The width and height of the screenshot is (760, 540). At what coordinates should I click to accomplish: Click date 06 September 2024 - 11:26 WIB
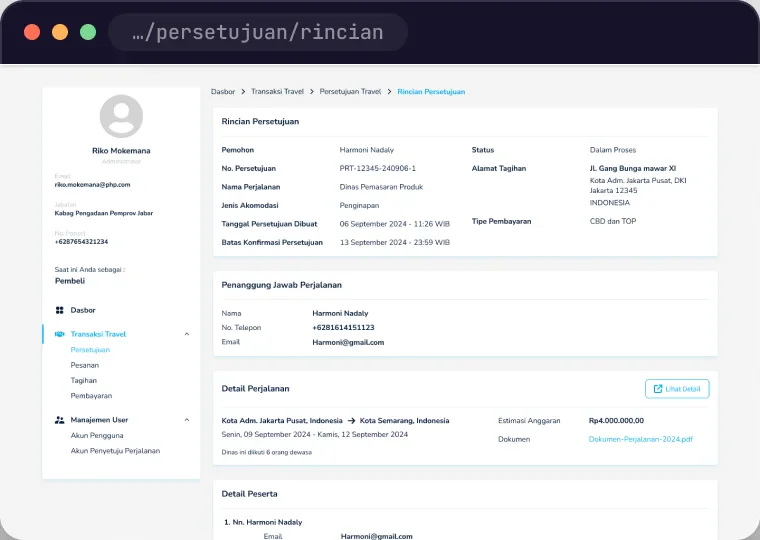pos(395,224)
